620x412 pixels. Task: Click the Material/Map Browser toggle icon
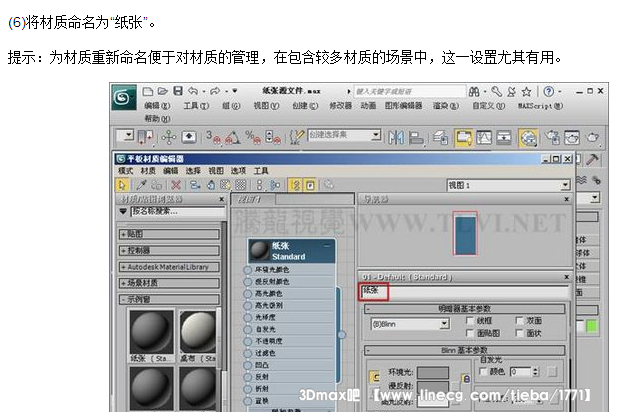[x=295, y=185]
